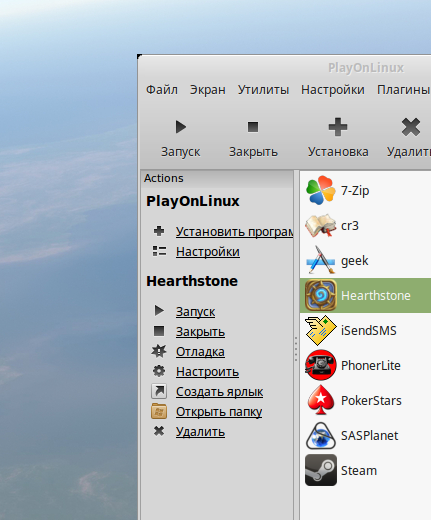
Task: Select the Steam list entry text
Action: click(359, 471)
